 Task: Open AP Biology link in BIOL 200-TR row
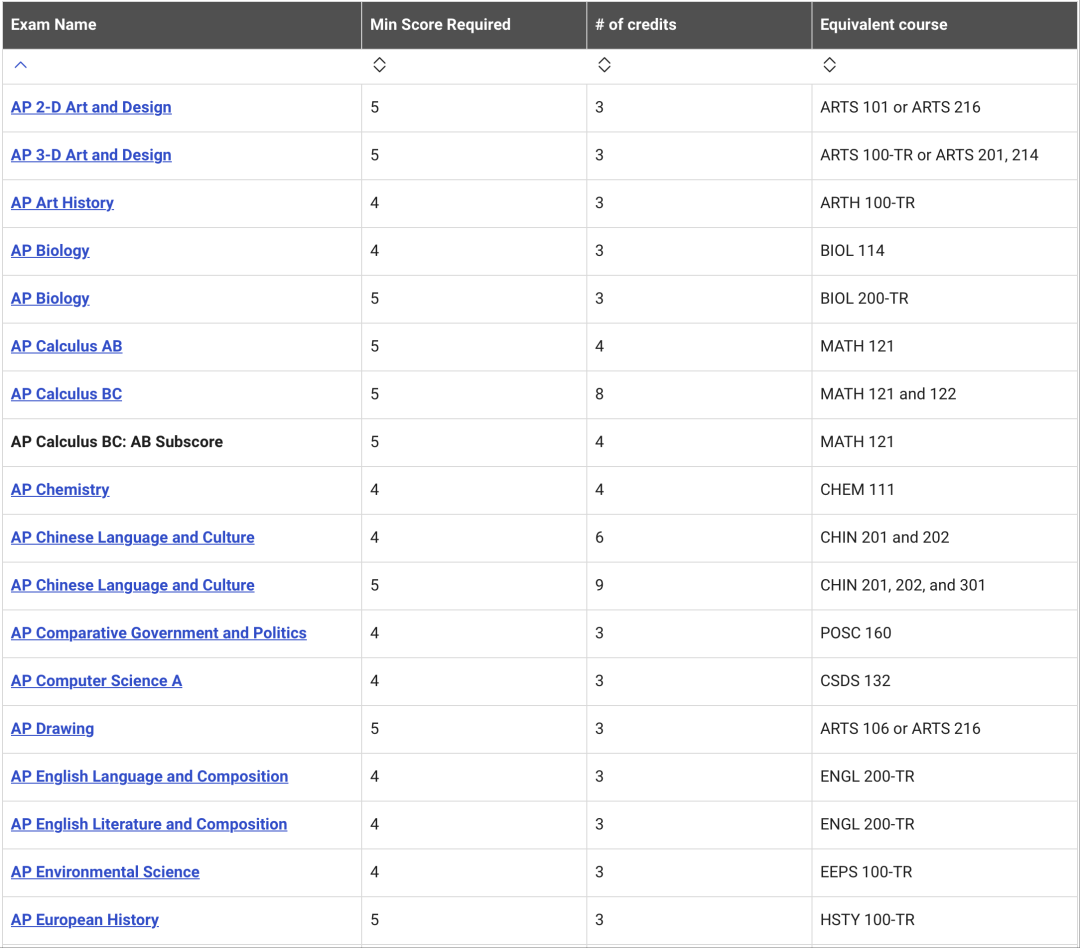50,298
